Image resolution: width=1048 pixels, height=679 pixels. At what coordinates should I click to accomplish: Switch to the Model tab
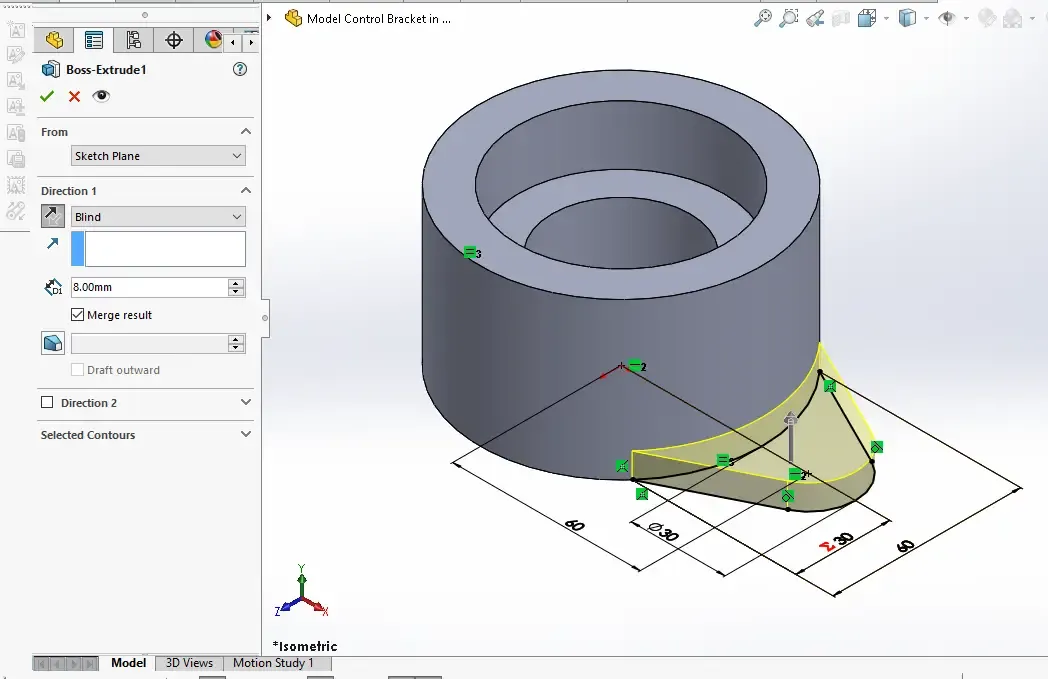pos(128,662)
